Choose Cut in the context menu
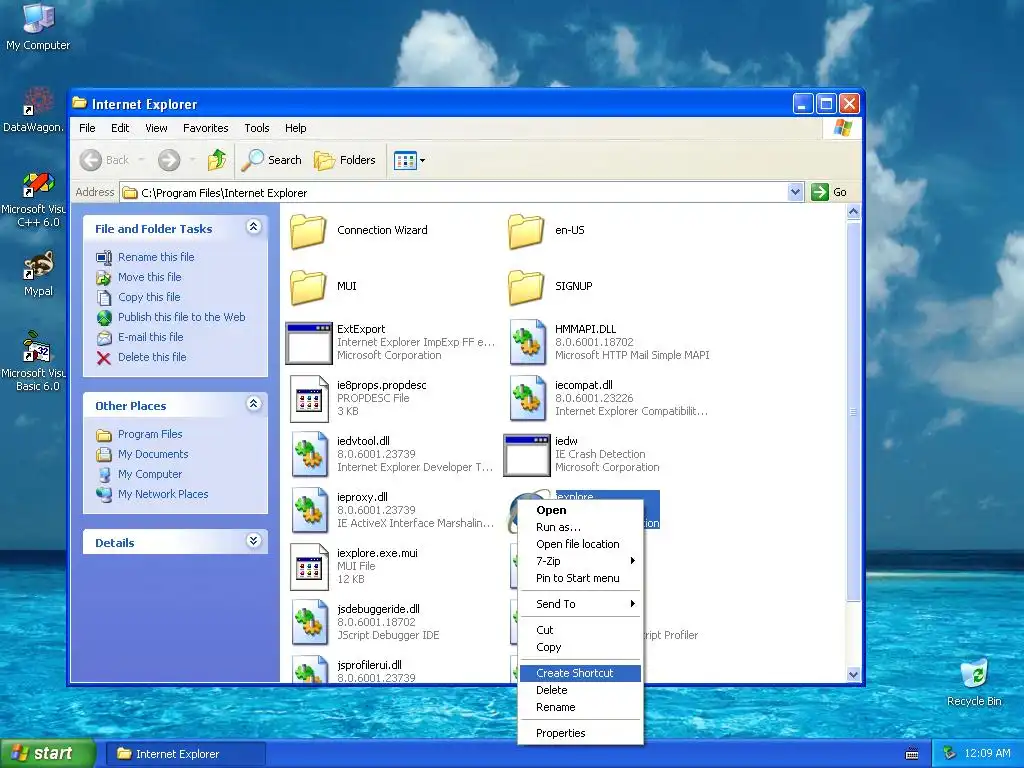Screen dimensions: 1024x768 coord(580,630)
